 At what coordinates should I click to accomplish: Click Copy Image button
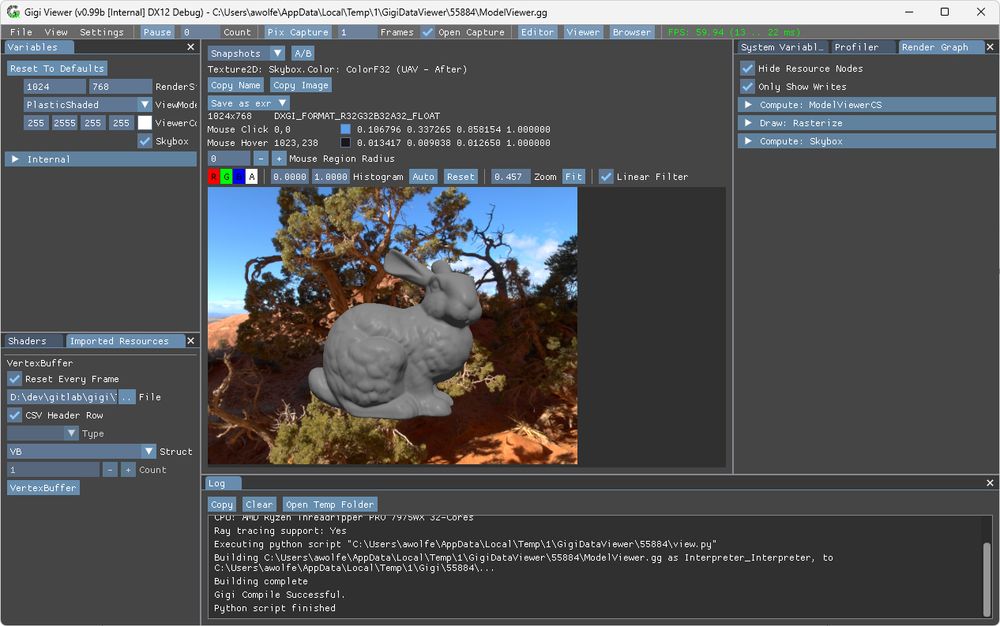pos(301,85)
